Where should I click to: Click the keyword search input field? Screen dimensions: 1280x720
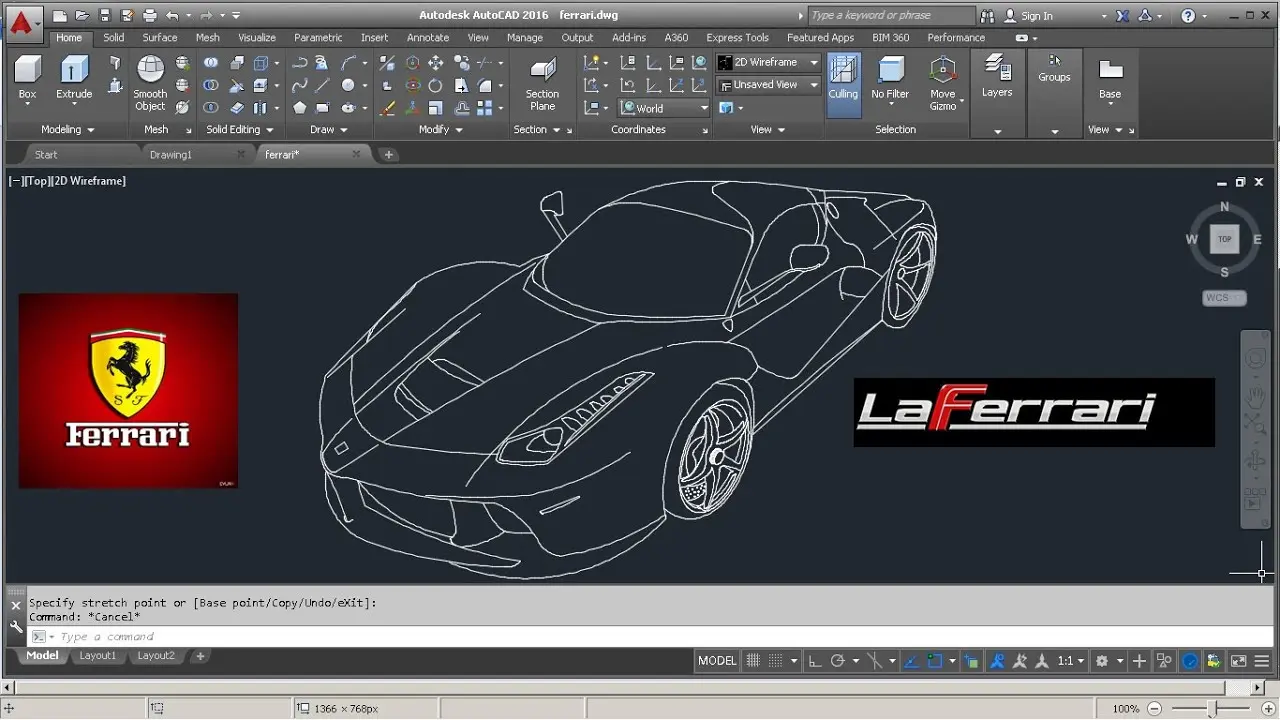tap(890, 16)
